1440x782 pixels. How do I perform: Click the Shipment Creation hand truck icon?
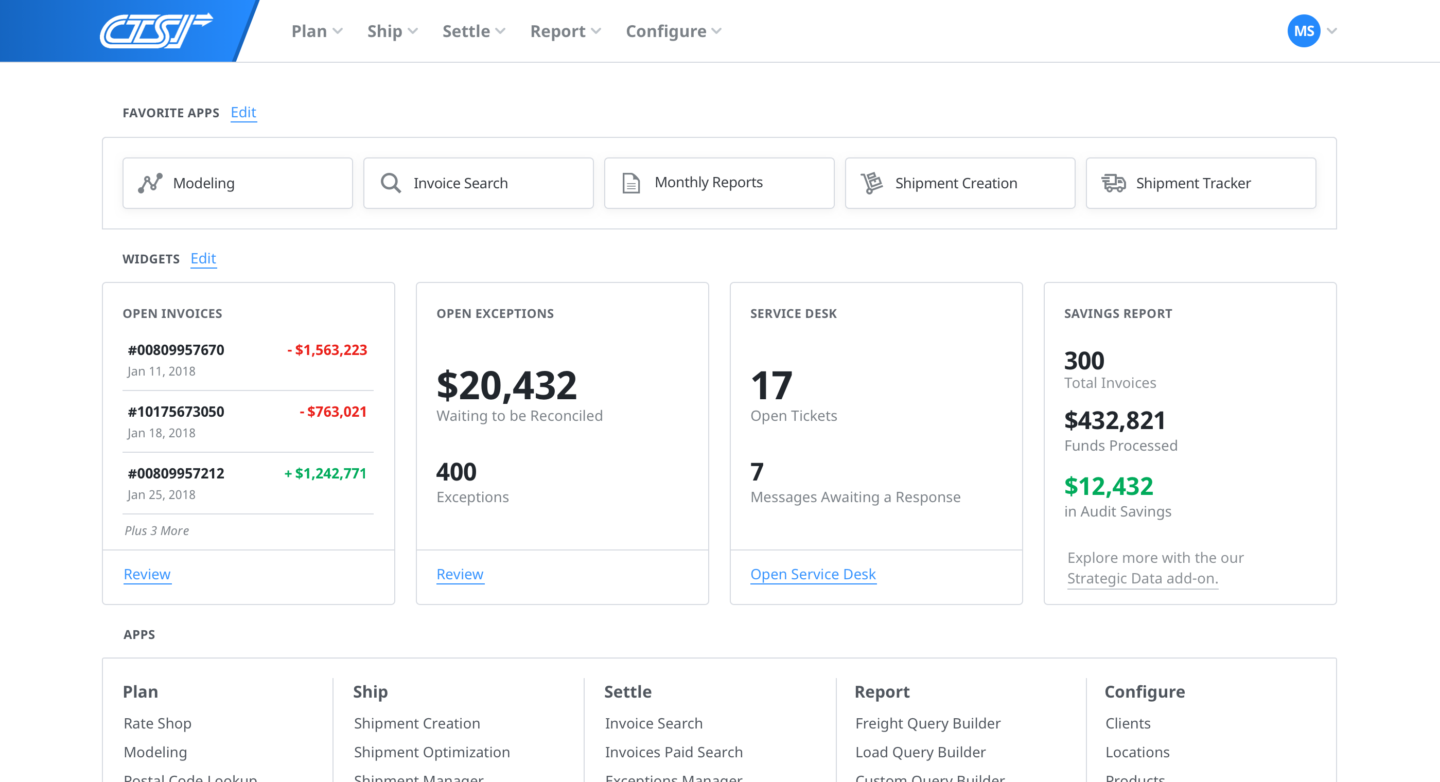point(872,183)
